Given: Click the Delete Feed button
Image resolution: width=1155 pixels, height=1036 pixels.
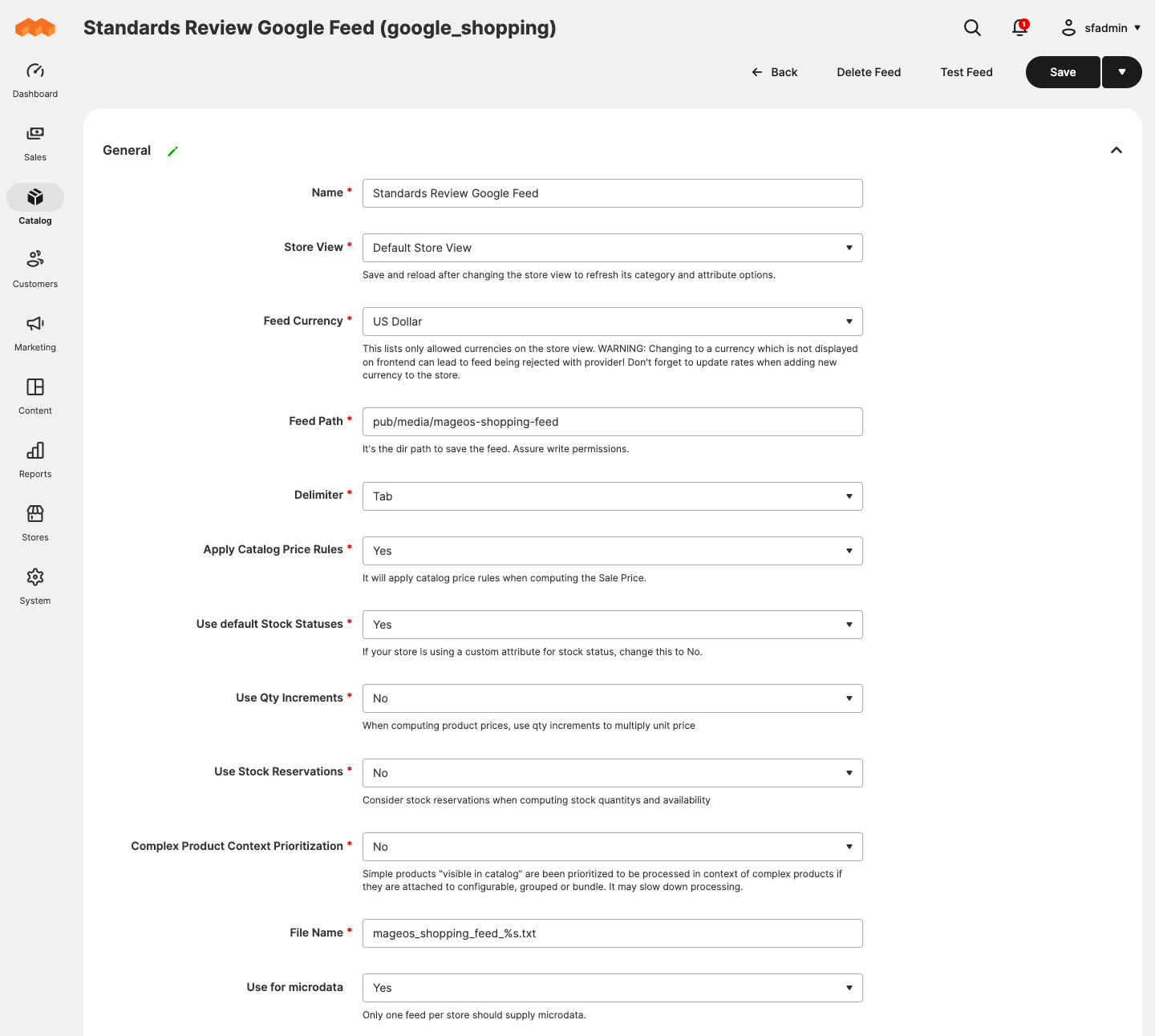Looking at the screenshot, I should click(869, 72).
